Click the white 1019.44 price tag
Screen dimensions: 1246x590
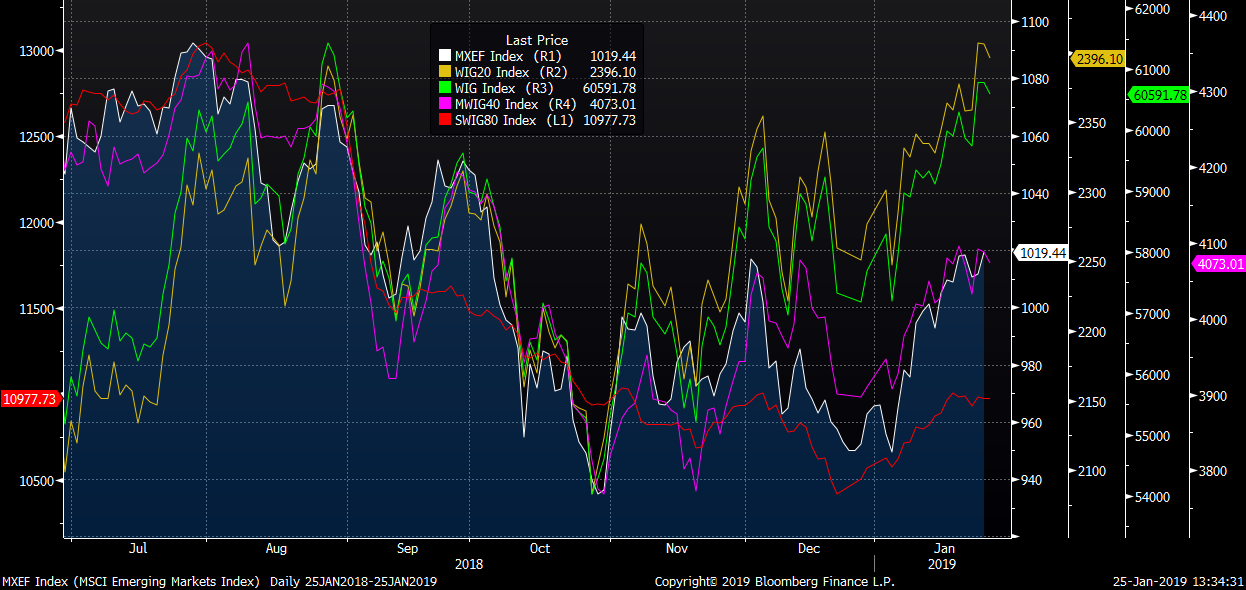point(1044,253)
